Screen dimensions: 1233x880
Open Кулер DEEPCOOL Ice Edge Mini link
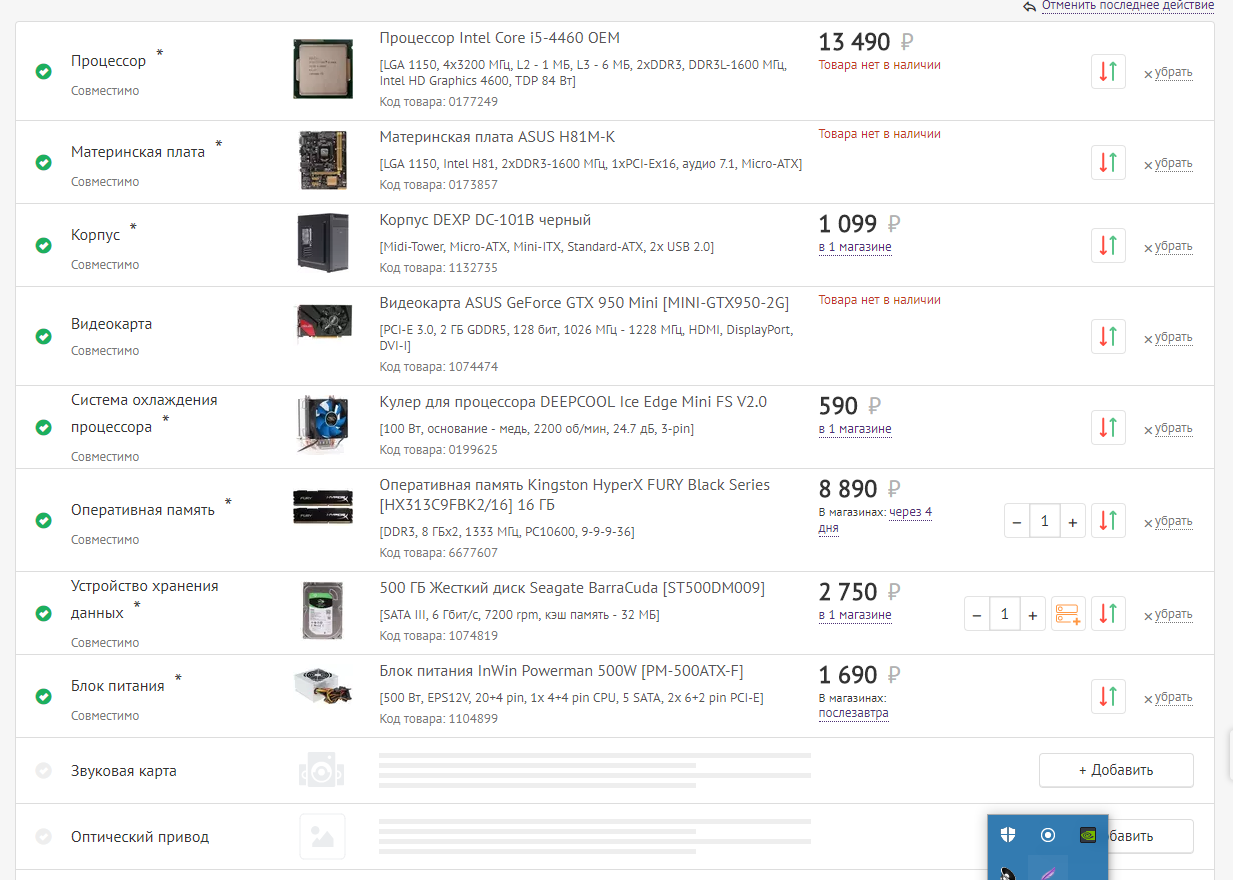573,402
